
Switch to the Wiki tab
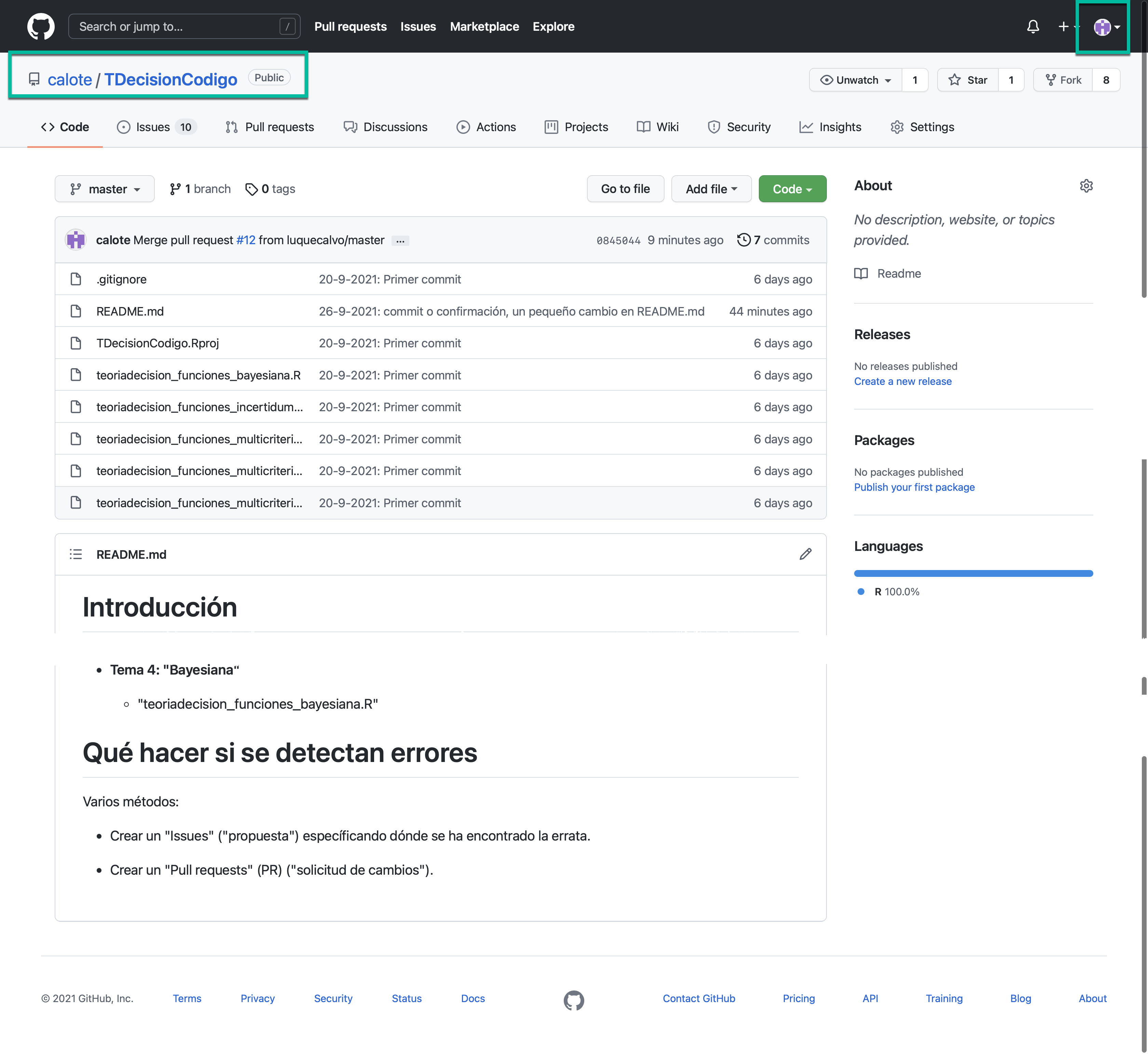point(657,127)
